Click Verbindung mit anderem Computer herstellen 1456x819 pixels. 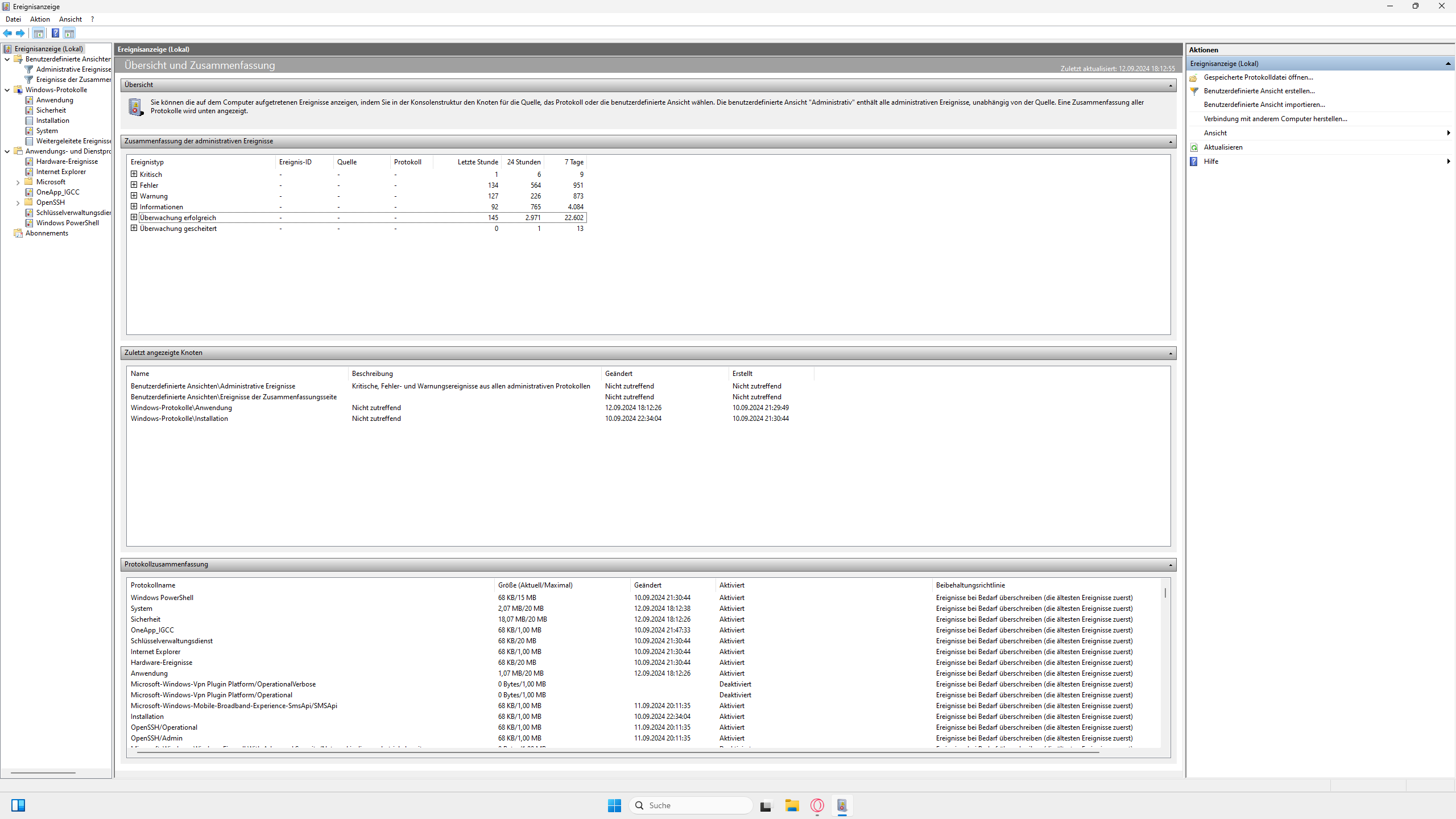(1275, 119)
